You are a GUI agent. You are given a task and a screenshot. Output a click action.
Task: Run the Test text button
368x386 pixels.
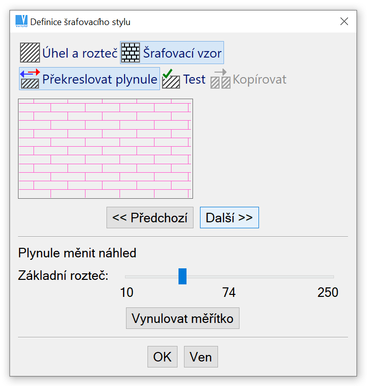[194, 79]
